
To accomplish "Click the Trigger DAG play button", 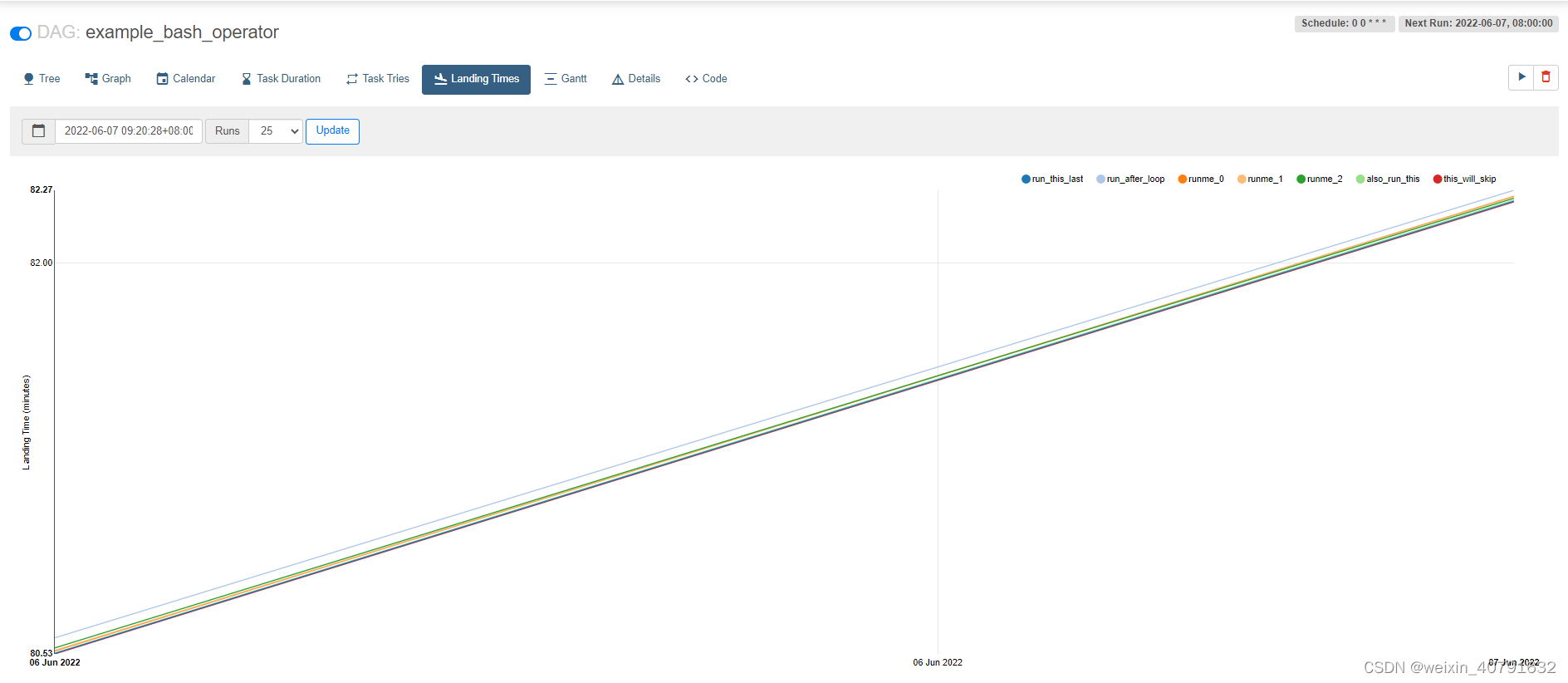I will pos(1521,77).
